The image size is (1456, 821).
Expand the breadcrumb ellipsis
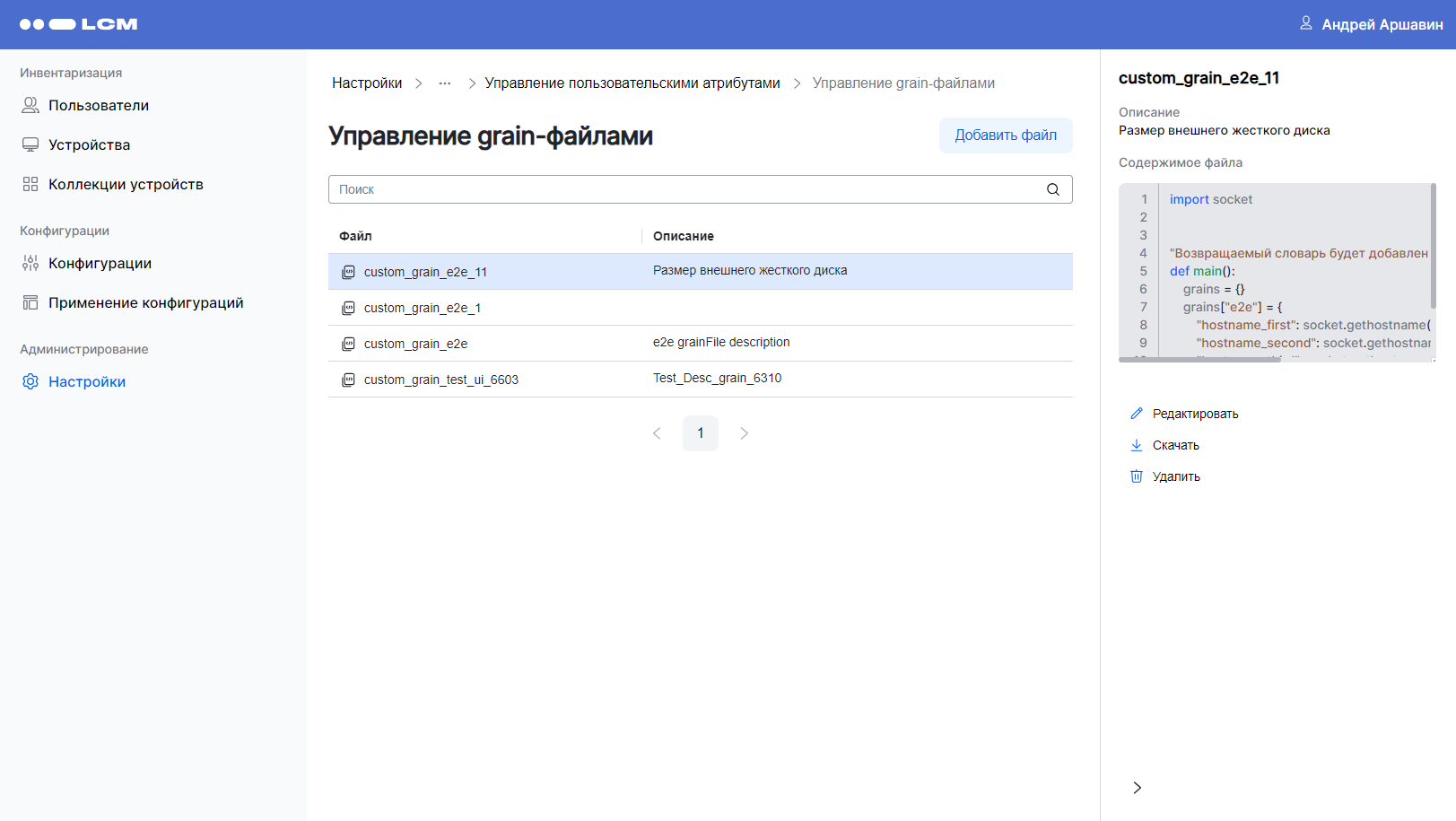point(444,83)
